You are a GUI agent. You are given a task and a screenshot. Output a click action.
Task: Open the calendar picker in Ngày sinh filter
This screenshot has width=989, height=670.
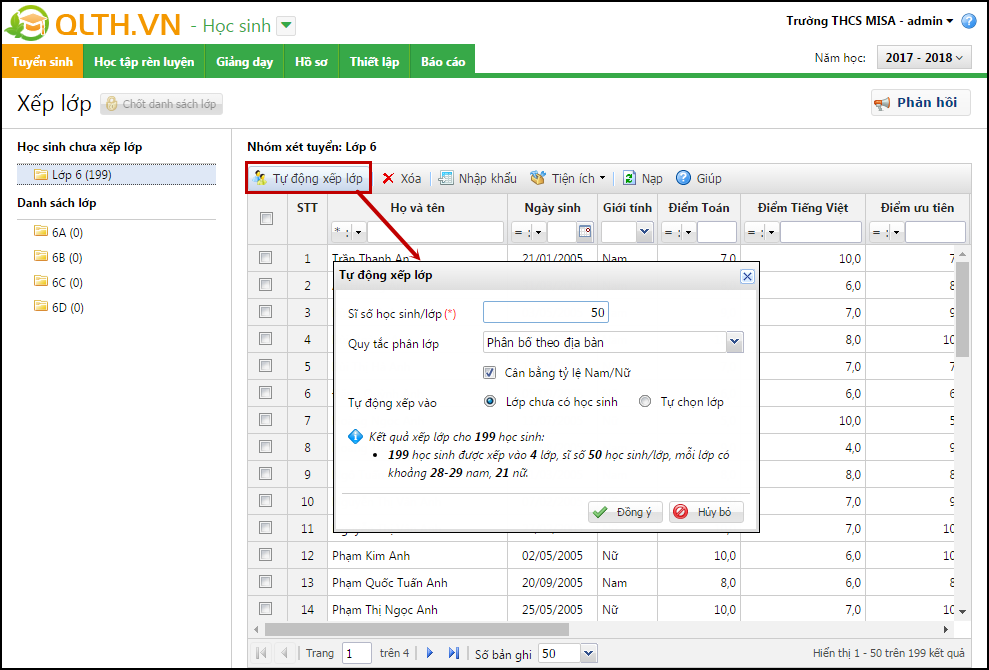(585, 232)
